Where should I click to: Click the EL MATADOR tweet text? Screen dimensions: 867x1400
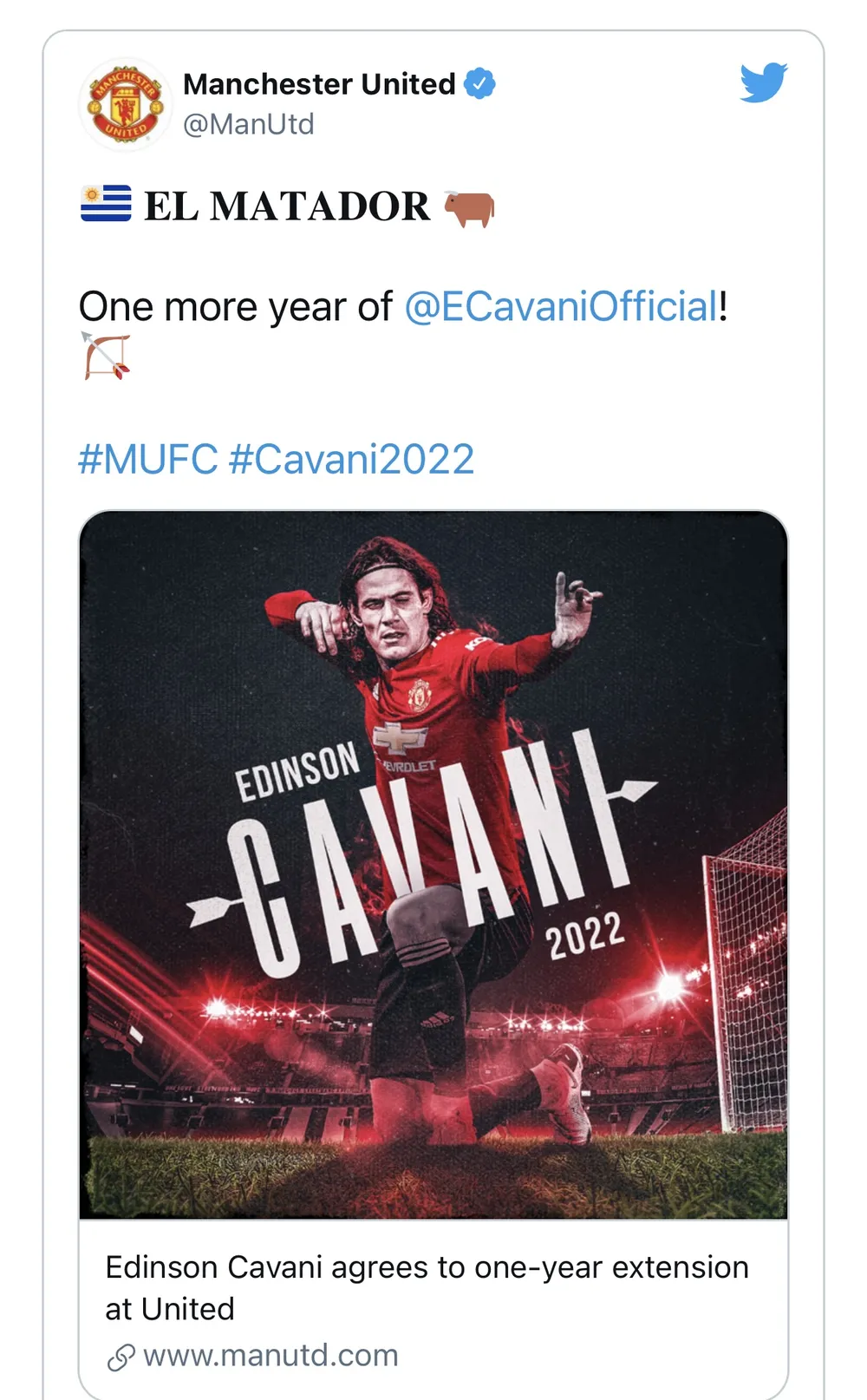pyautogui.click(x=286, y=206)
